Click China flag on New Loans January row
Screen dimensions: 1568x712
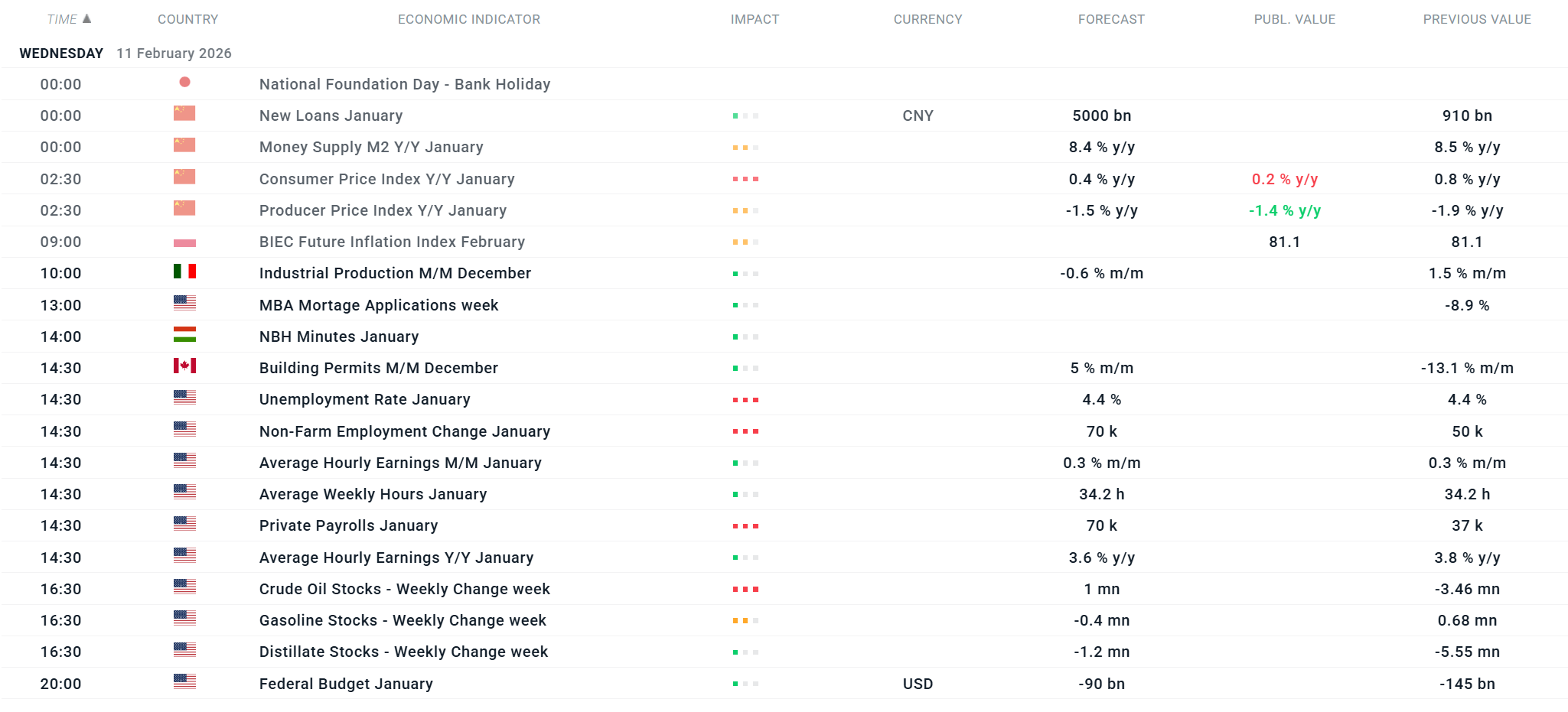(x=184, y=114)
